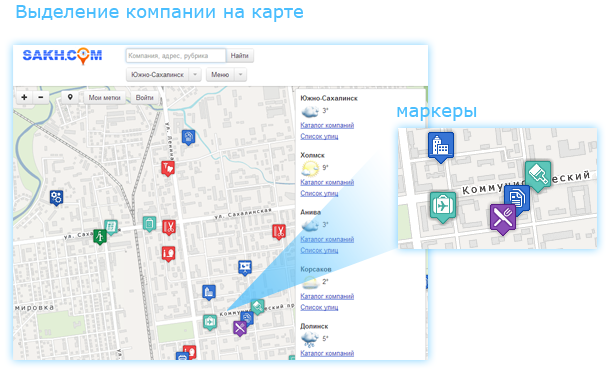
Task: Click the SAKH.COM logo
Action: click(x=62, y=56)
